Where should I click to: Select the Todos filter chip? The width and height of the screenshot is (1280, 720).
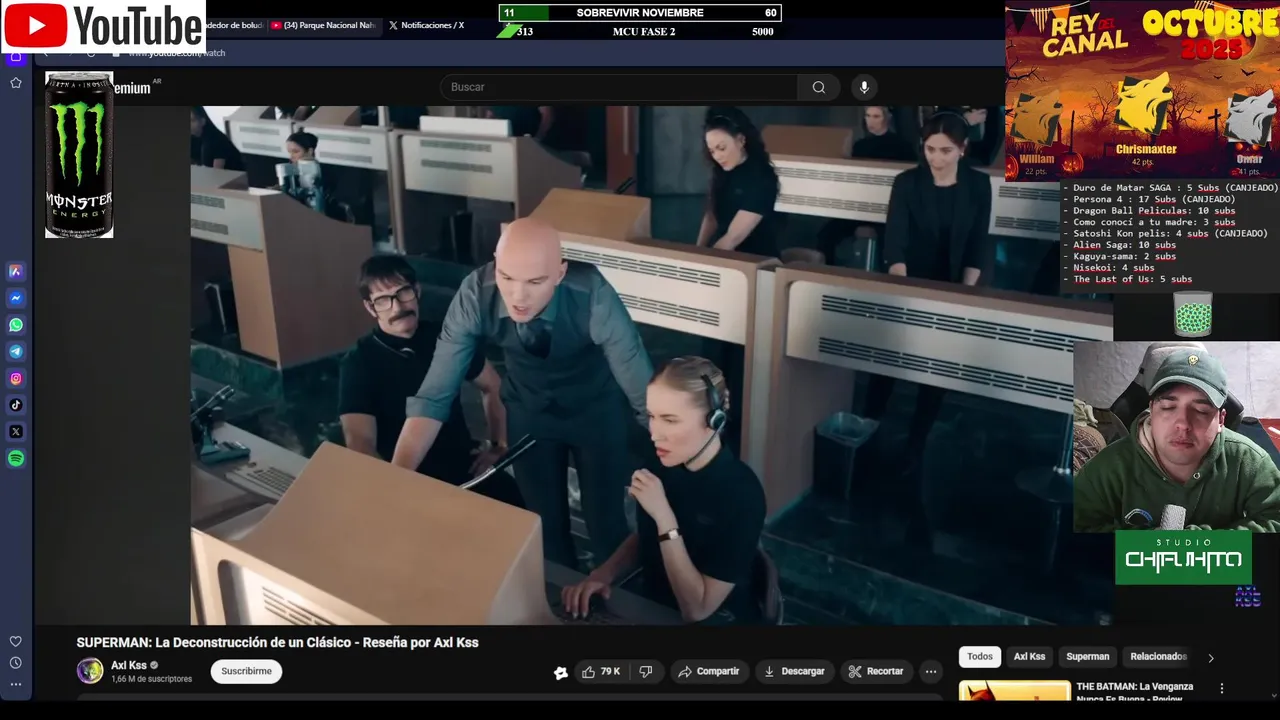coord(980,657)
